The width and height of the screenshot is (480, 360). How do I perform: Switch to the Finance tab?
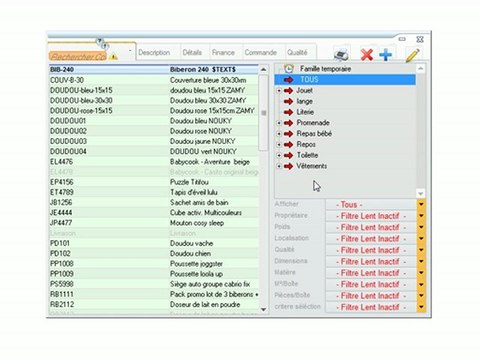(223, 53)
